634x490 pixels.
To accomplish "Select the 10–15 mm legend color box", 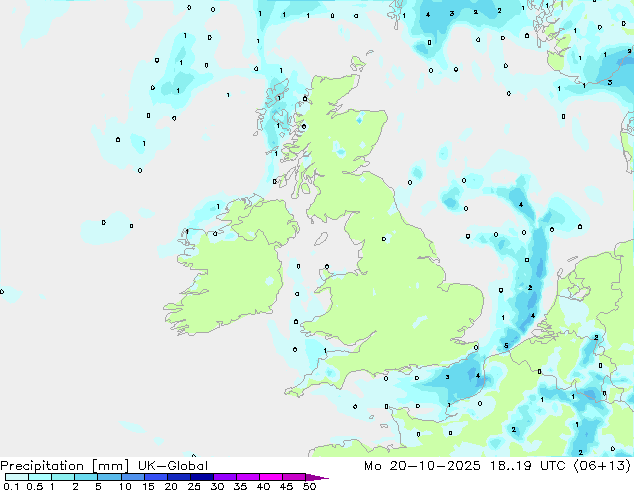I will click(x=132, y=477).
